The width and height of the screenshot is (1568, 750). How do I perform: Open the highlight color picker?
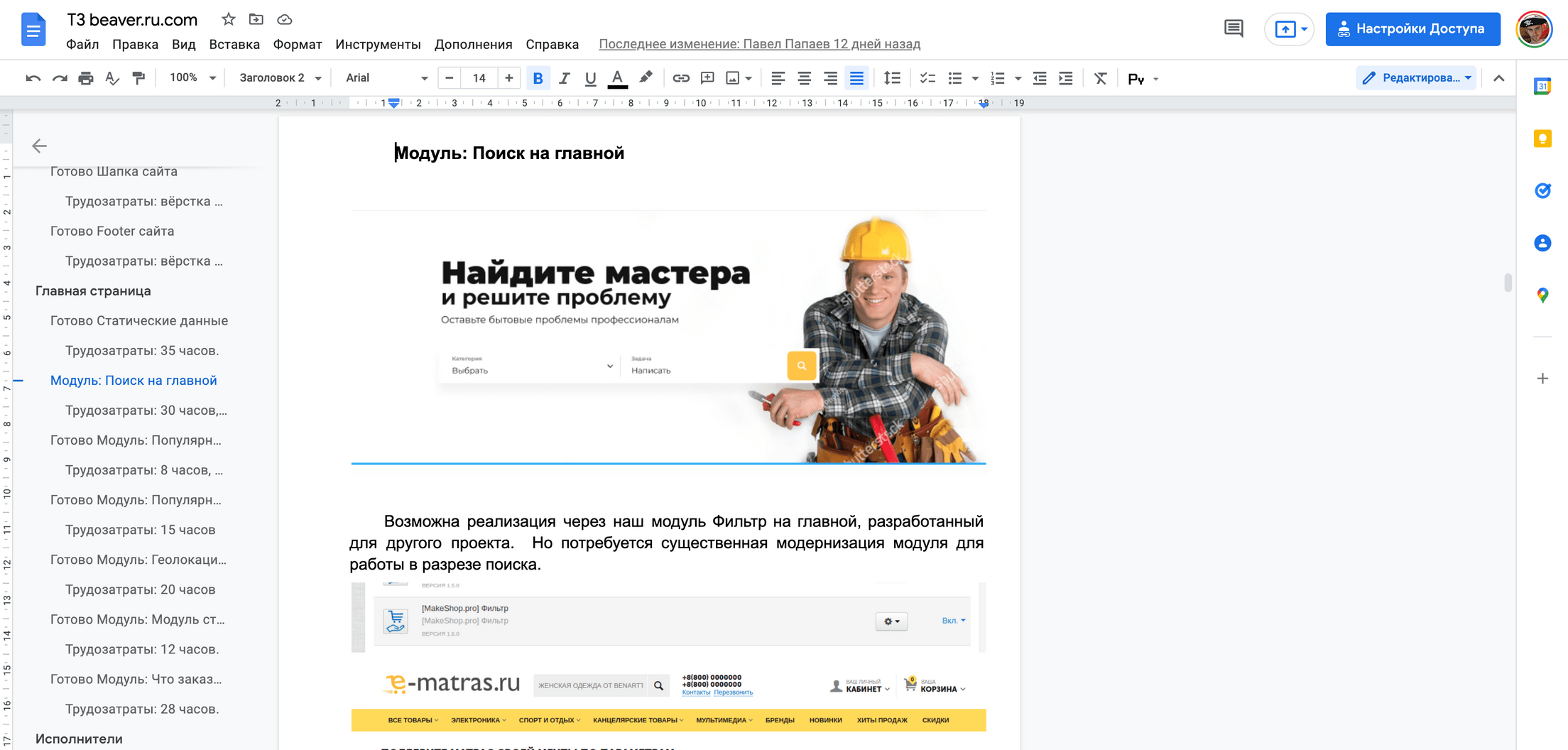coord(645,78)
